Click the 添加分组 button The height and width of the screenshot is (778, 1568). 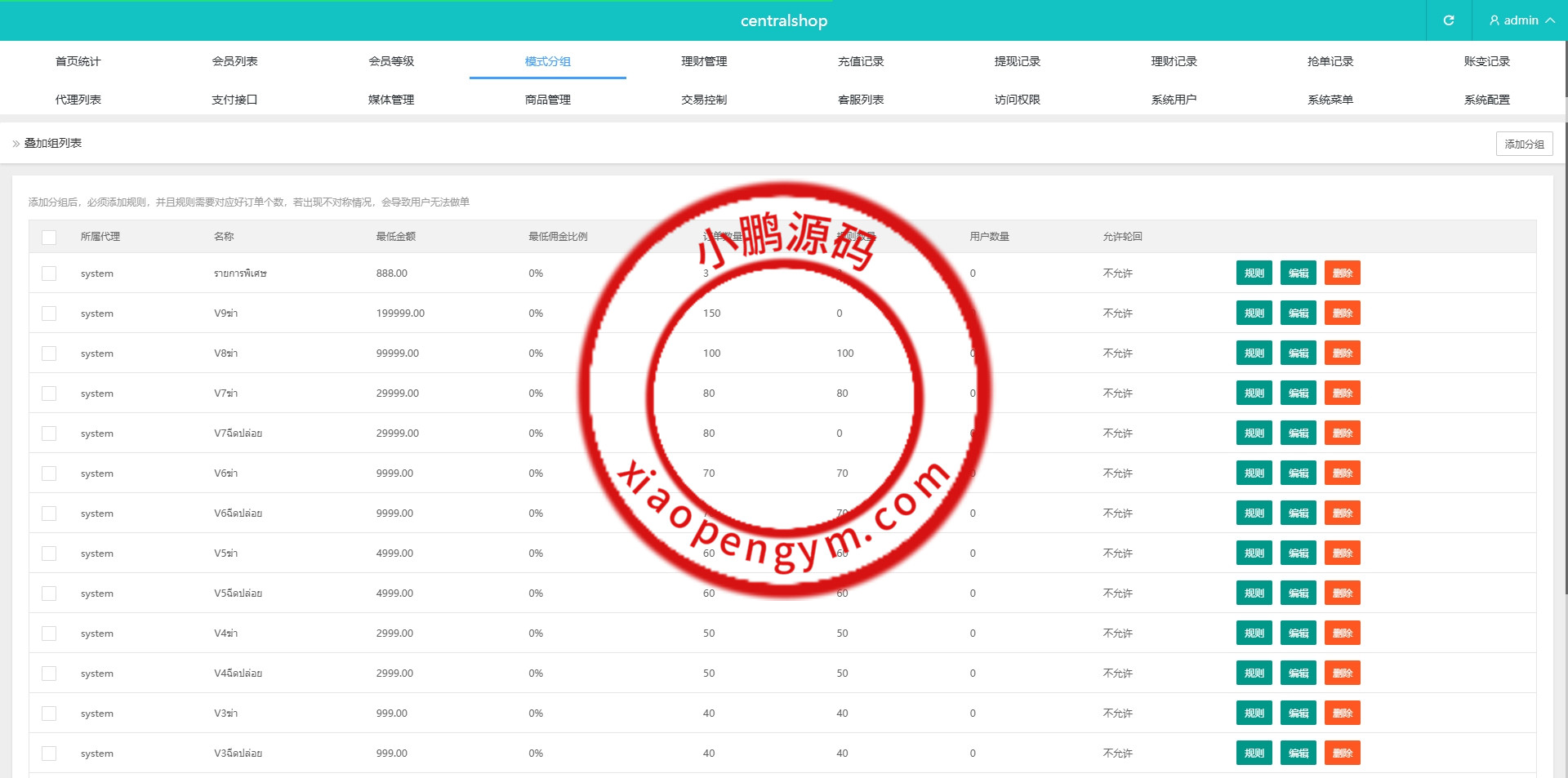tap(1524, 144)
